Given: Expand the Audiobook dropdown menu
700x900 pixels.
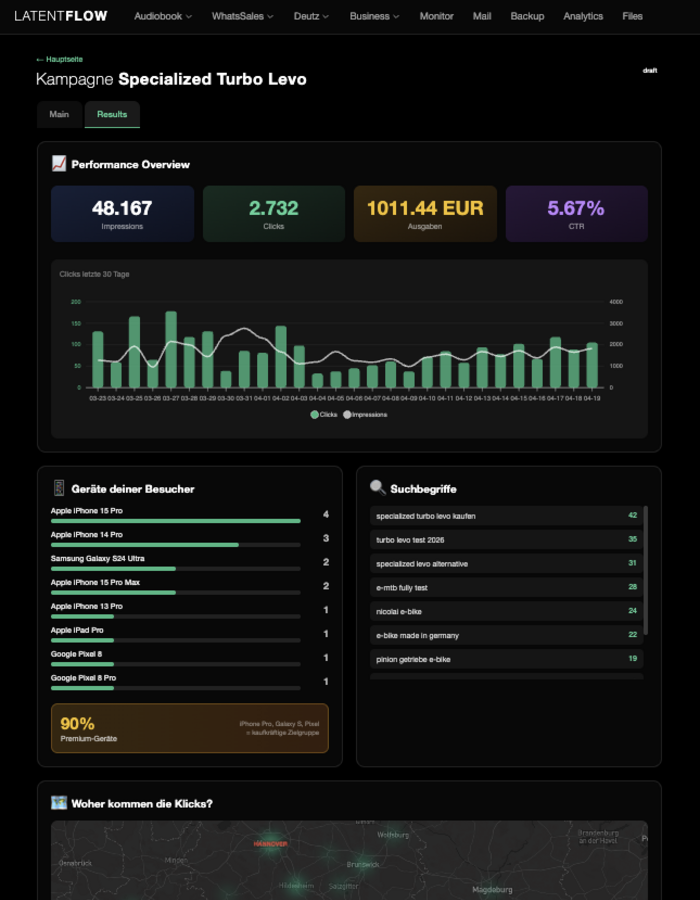Looking at the screenshot, I should (x=164, y=17).
